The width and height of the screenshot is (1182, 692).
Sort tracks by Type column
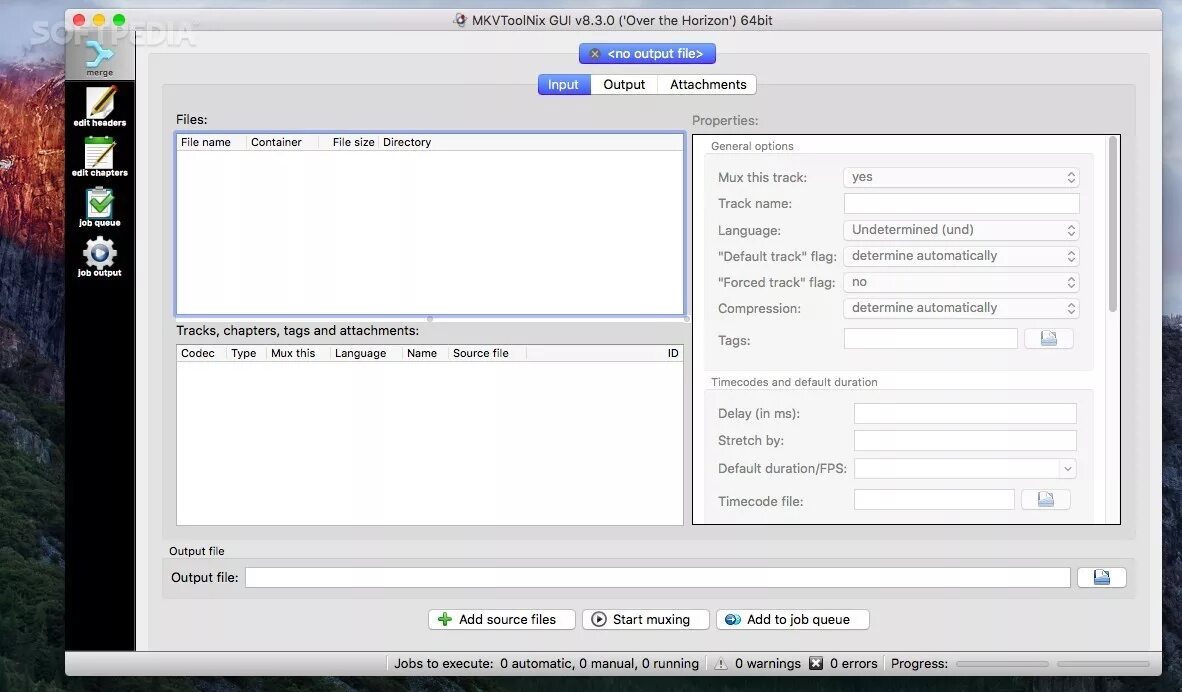[x=245, y=354]
